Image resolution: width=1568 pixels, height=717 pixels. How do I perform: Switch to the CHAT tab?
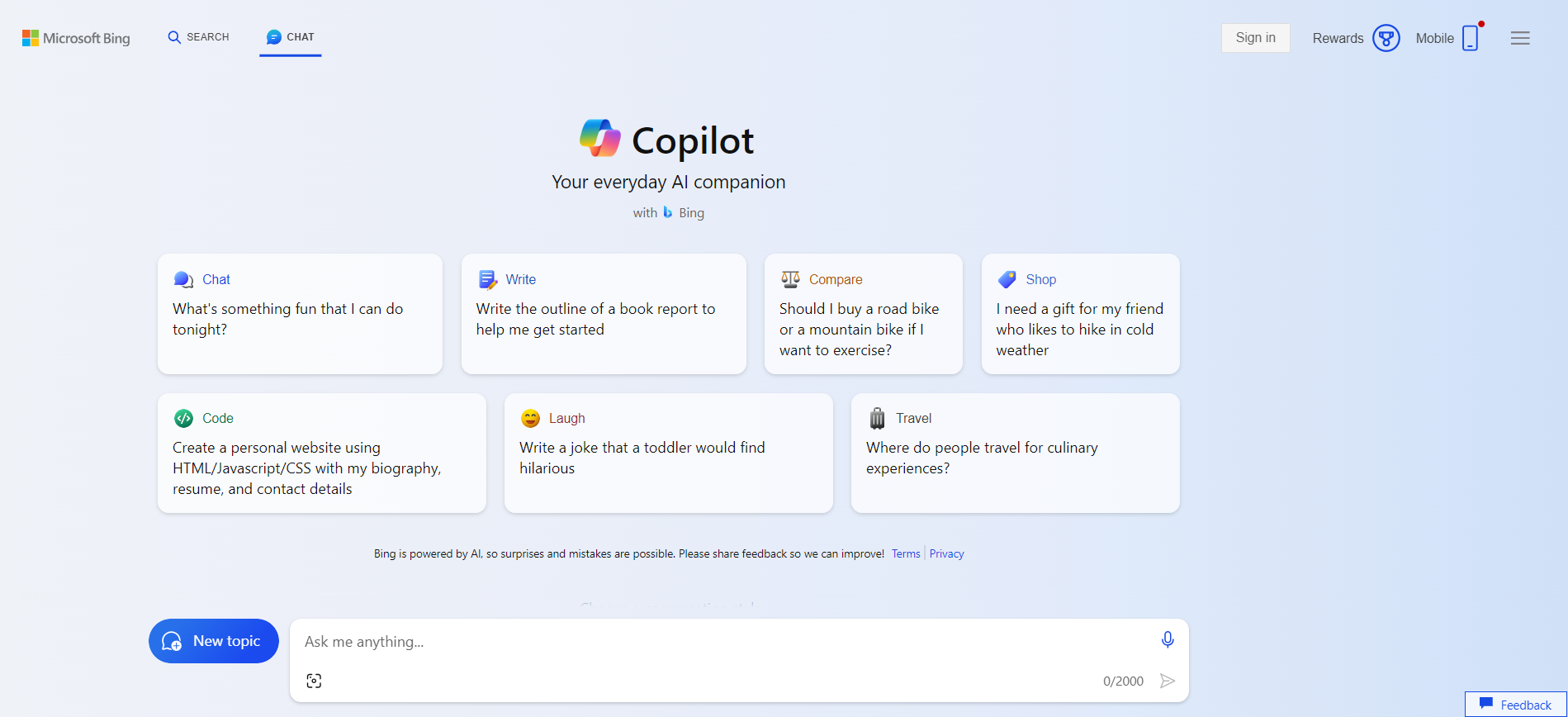coord(290,36)
